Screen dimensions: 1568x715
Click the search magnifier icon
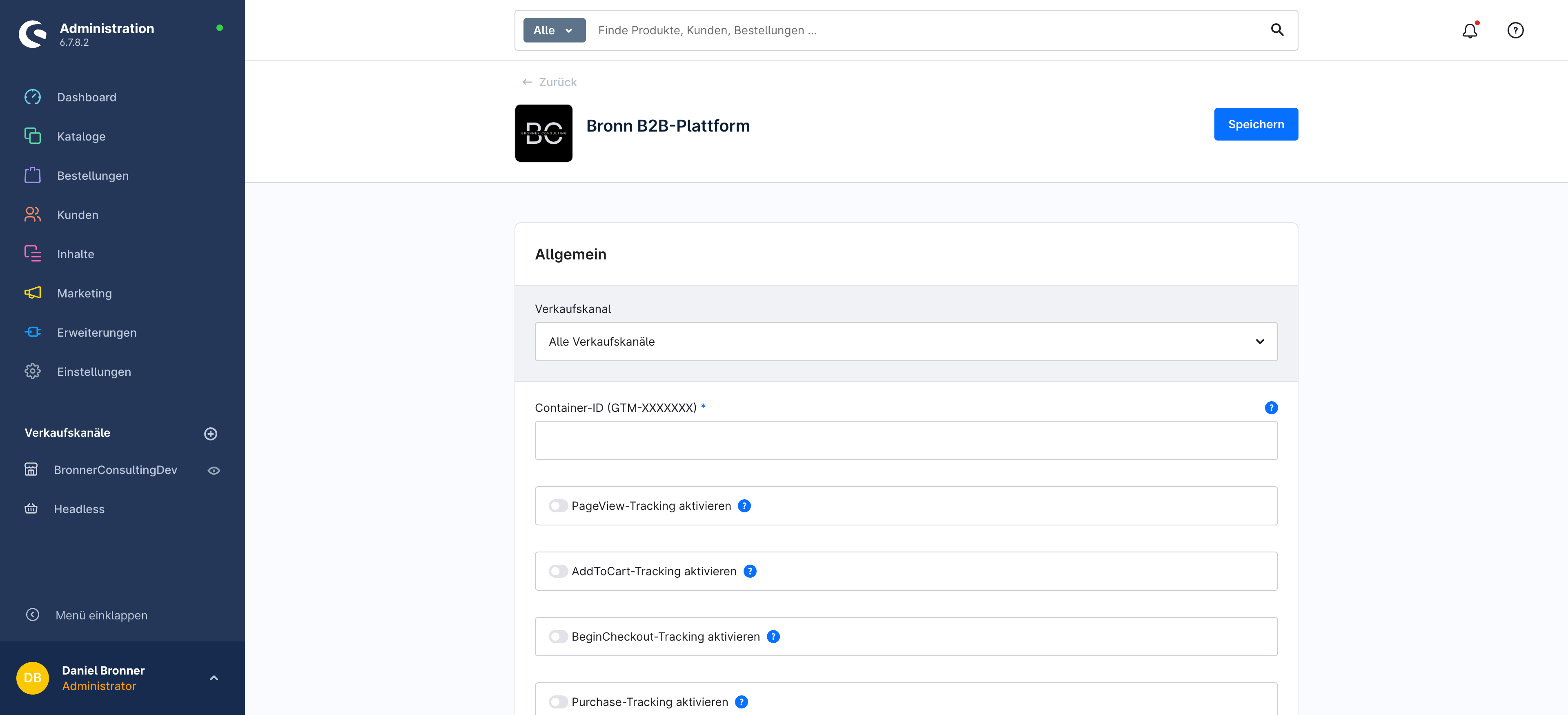tap(1277, 30)
